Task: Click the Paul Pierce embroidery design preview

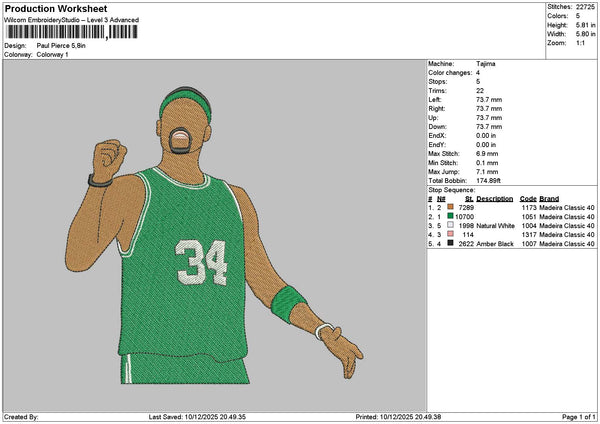Action: click(214, 235)
